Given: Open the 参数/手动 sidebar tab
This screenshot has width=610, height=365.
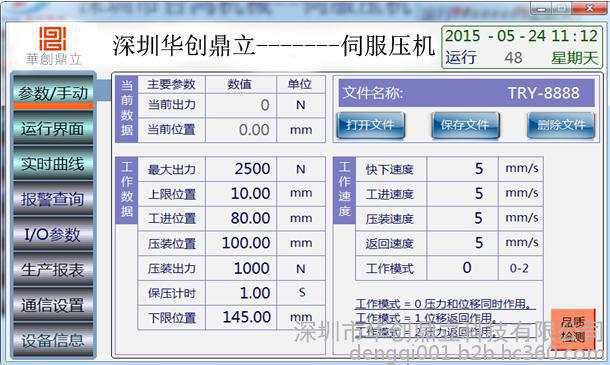Looking at the screenshot, I should 53,93.
